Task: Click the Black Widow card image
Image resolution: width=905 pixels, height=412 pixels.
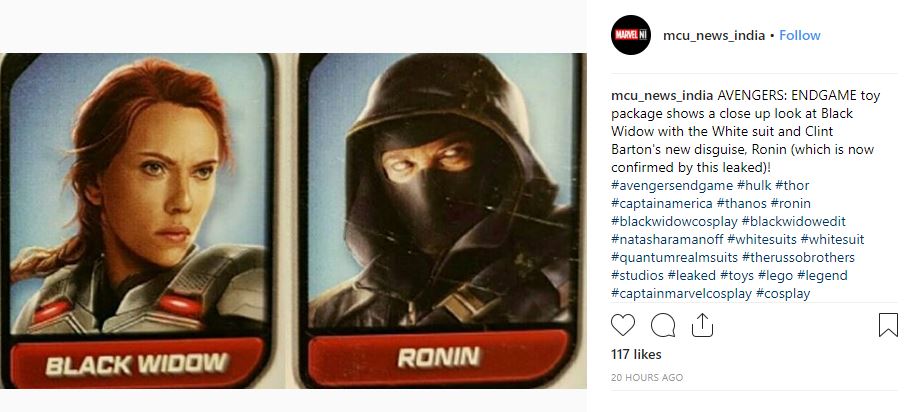Action: [137, 220]
